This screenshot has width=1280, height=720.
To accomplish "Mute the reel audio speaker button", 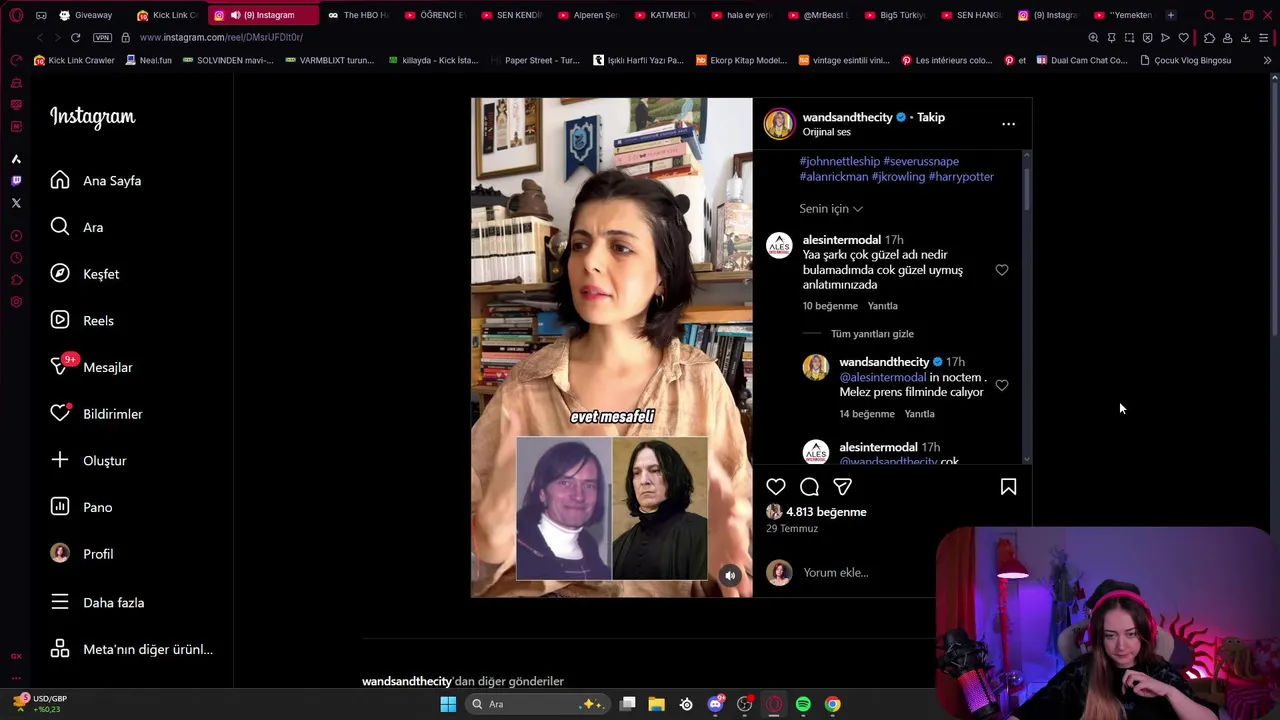I will point(730,575).
